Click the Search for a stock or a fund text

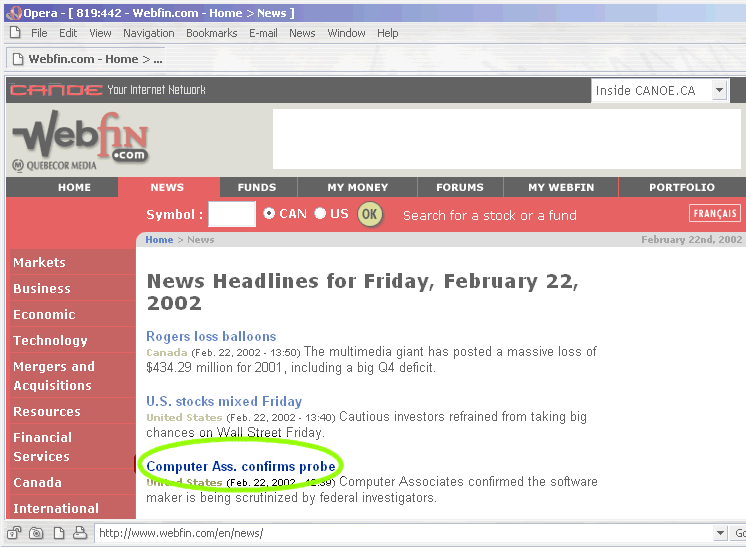[x=490, y=215]
